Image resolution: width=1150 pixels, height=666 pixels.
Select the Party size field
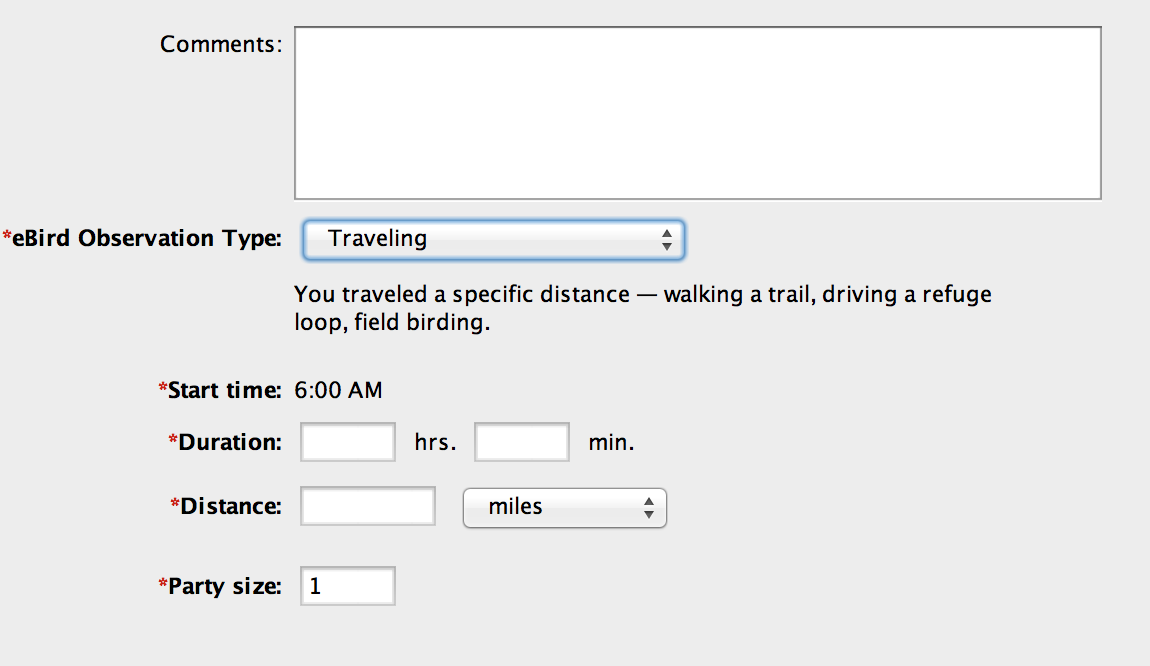click(348, 586)
